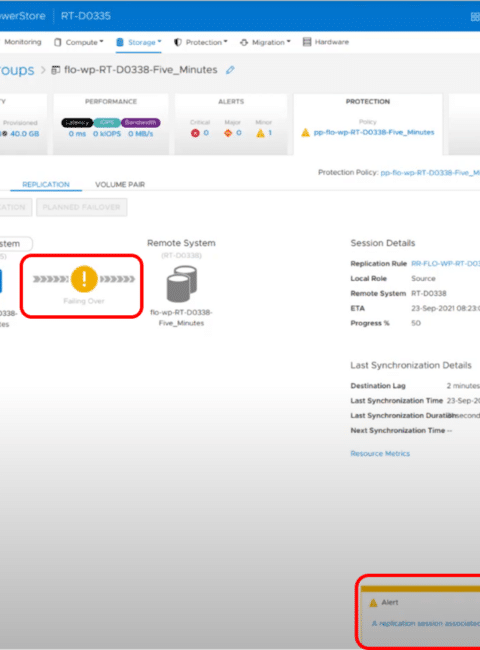Click the Major alerts orange icon
The image size is (480, 650).
tap(228, 133)
